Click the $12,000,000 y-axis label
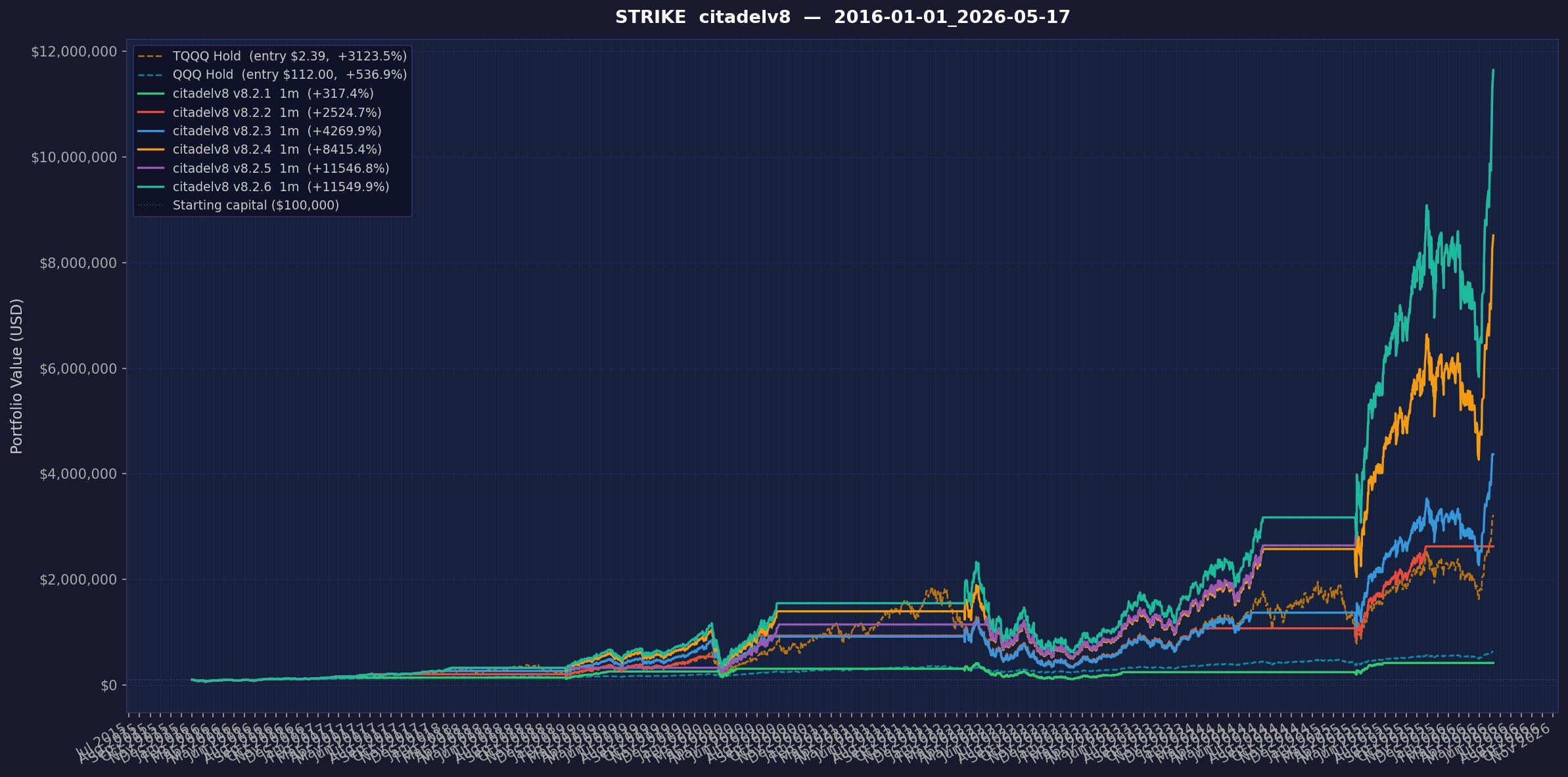Image resolution: width=1568 pixels, height=777 pixels. 74,52
